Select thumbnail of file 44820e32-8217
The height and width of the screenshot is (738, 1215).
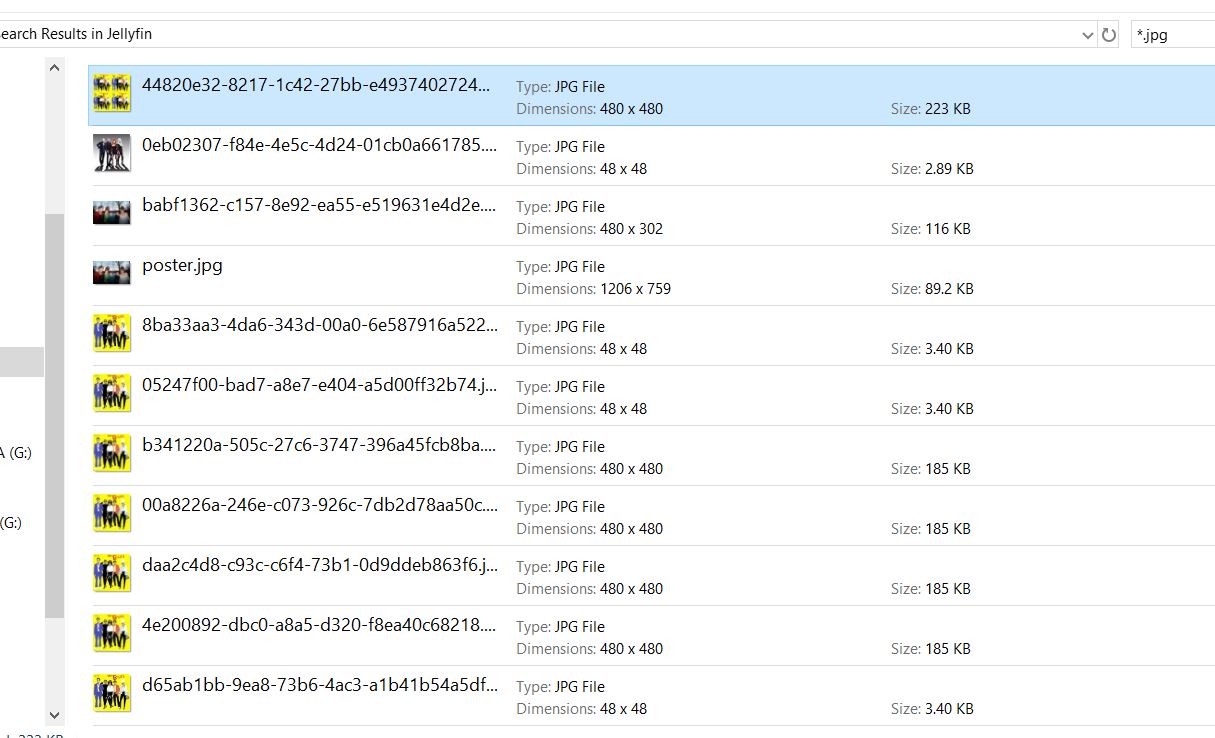click(112, 93)
